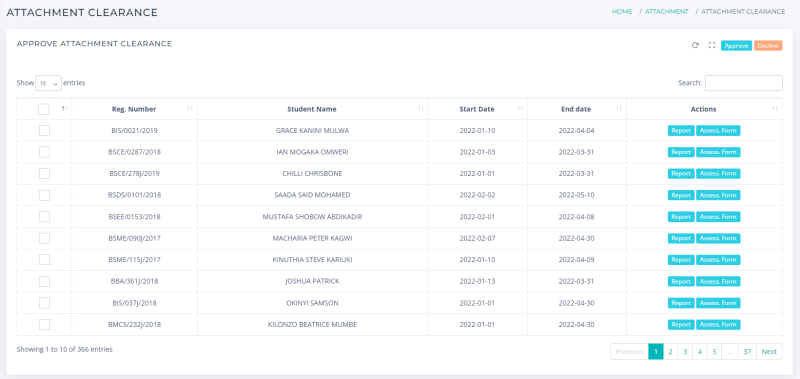
Task: Expand the card to fullscreen
Action: coord(712,45)
